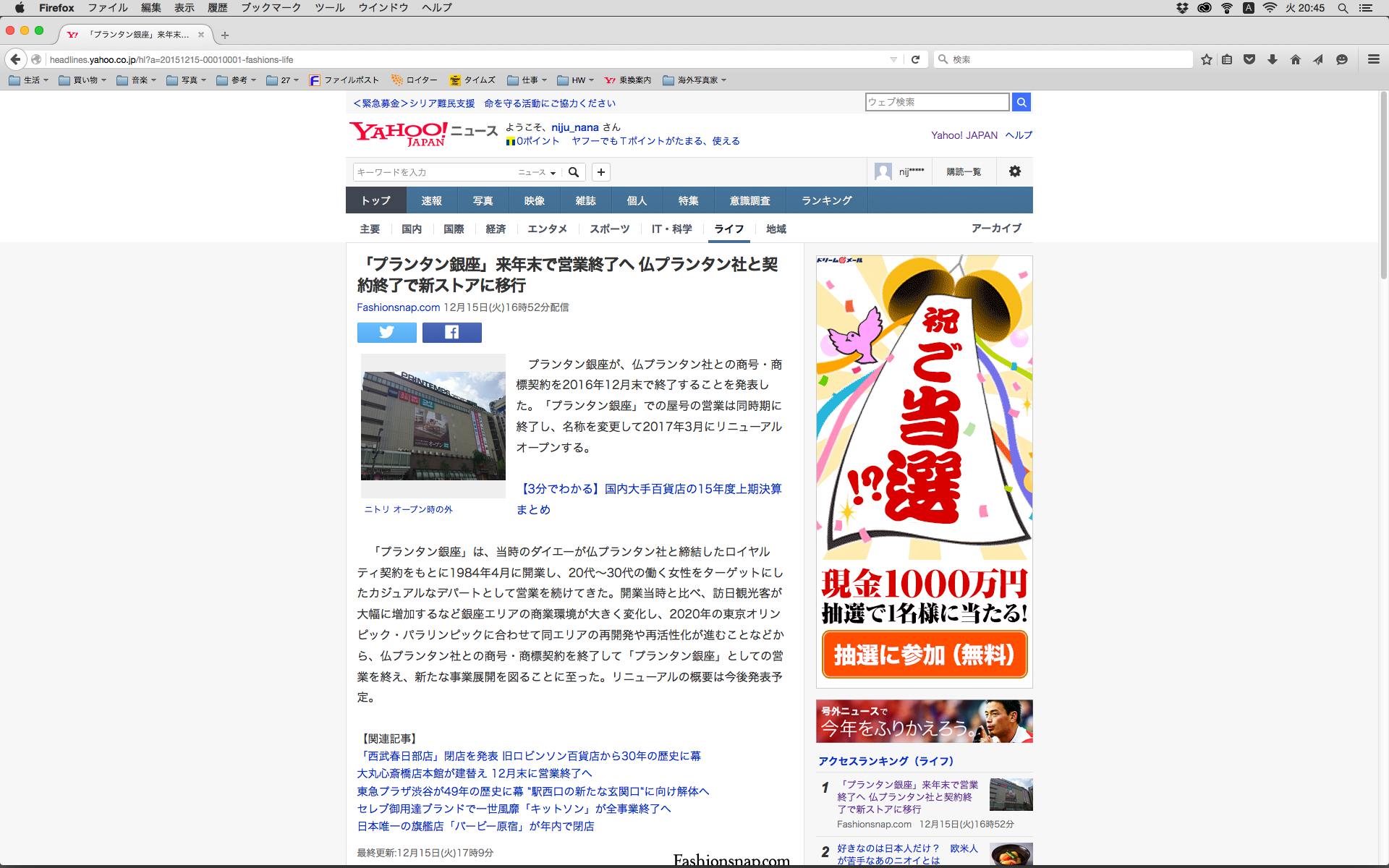Save page to Pocket icon

click(1249, 59)
